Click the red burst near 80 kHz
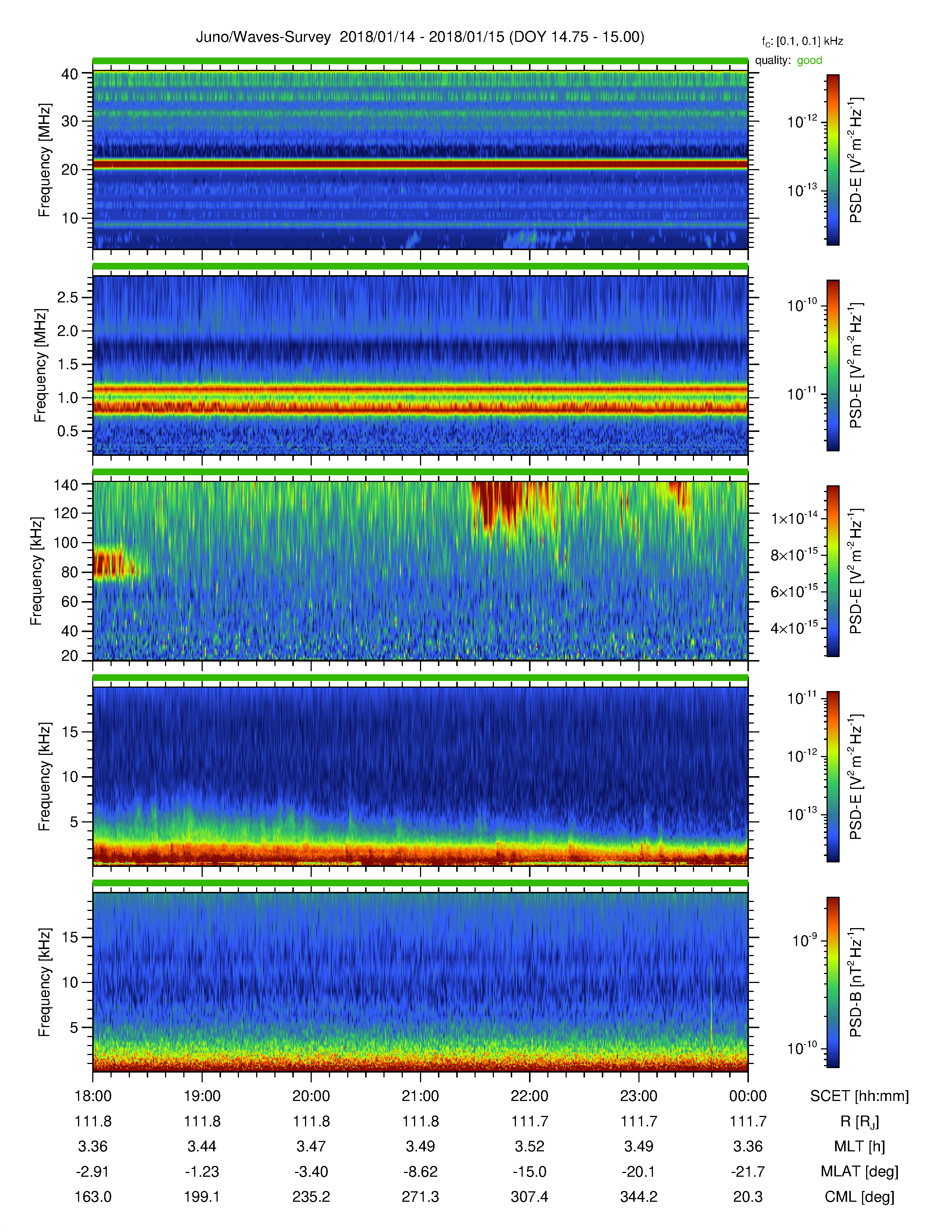The width and height of the screenshot is (952, 1232). 113,564
